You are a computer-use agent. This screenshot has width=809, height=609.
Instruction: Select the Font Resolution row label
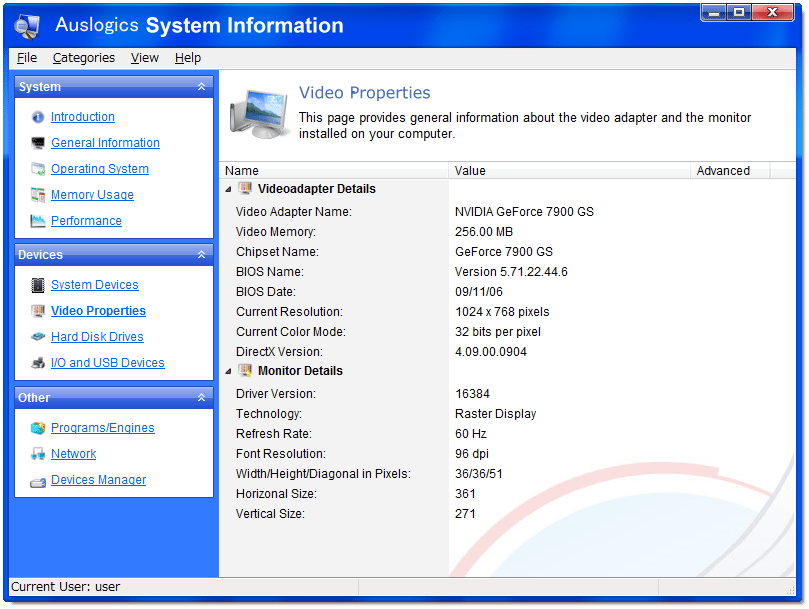281,454
